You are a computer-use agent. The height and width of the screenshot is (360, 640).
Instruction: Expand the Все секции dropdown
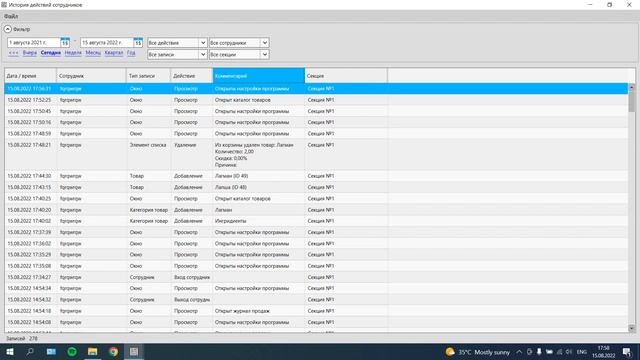point(264,54)
